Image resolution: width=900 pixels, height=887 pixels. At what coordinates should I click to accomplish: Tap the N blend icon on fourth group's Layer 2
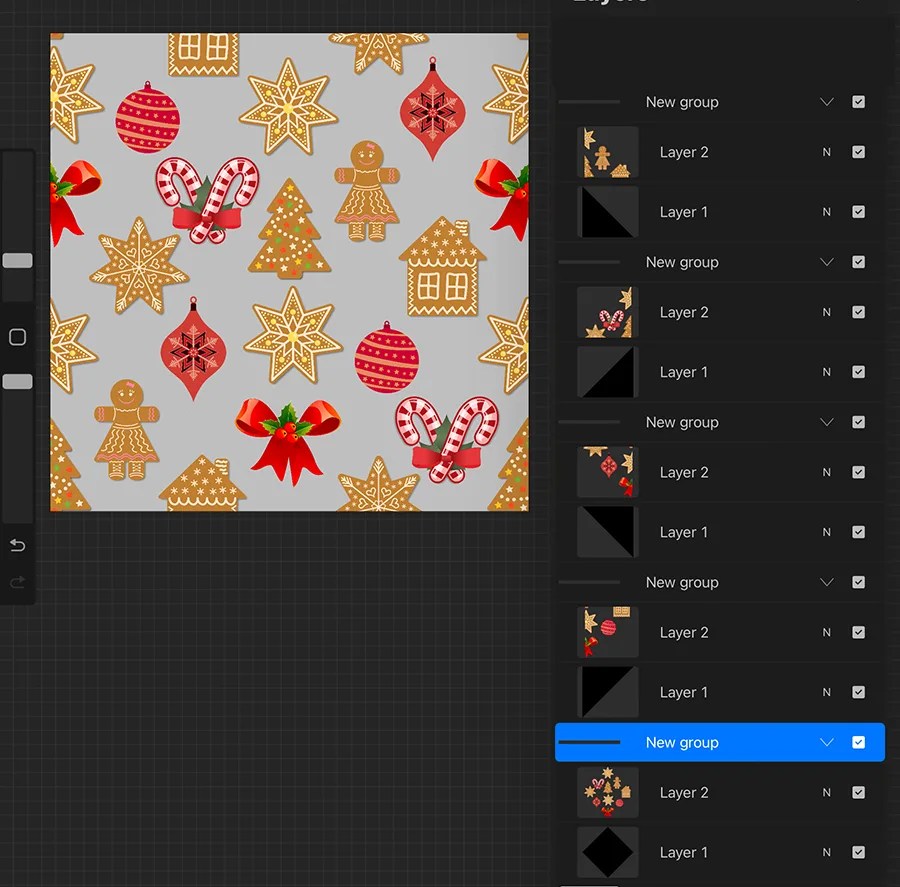(x=826, y=632)
